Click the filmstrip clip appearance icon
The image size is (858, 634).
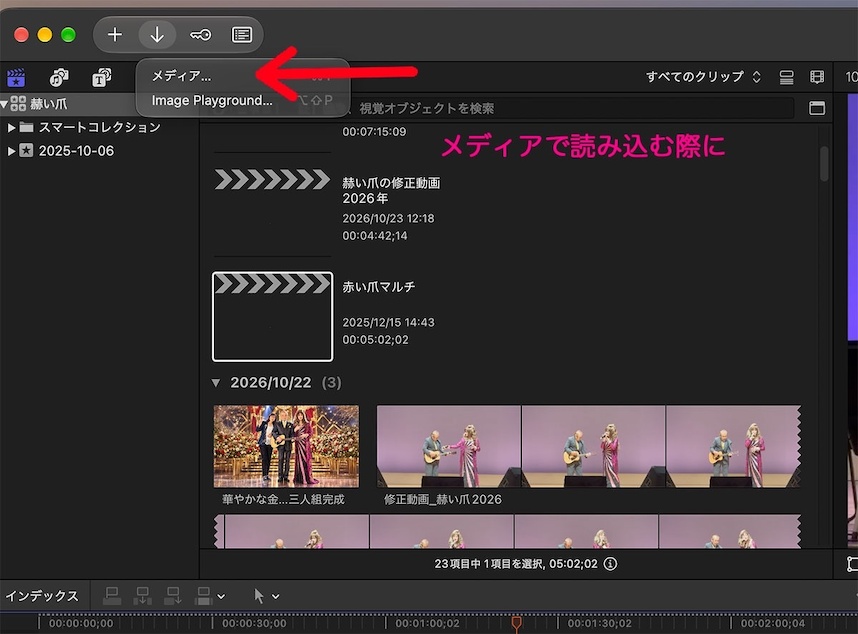pos(817,77)
